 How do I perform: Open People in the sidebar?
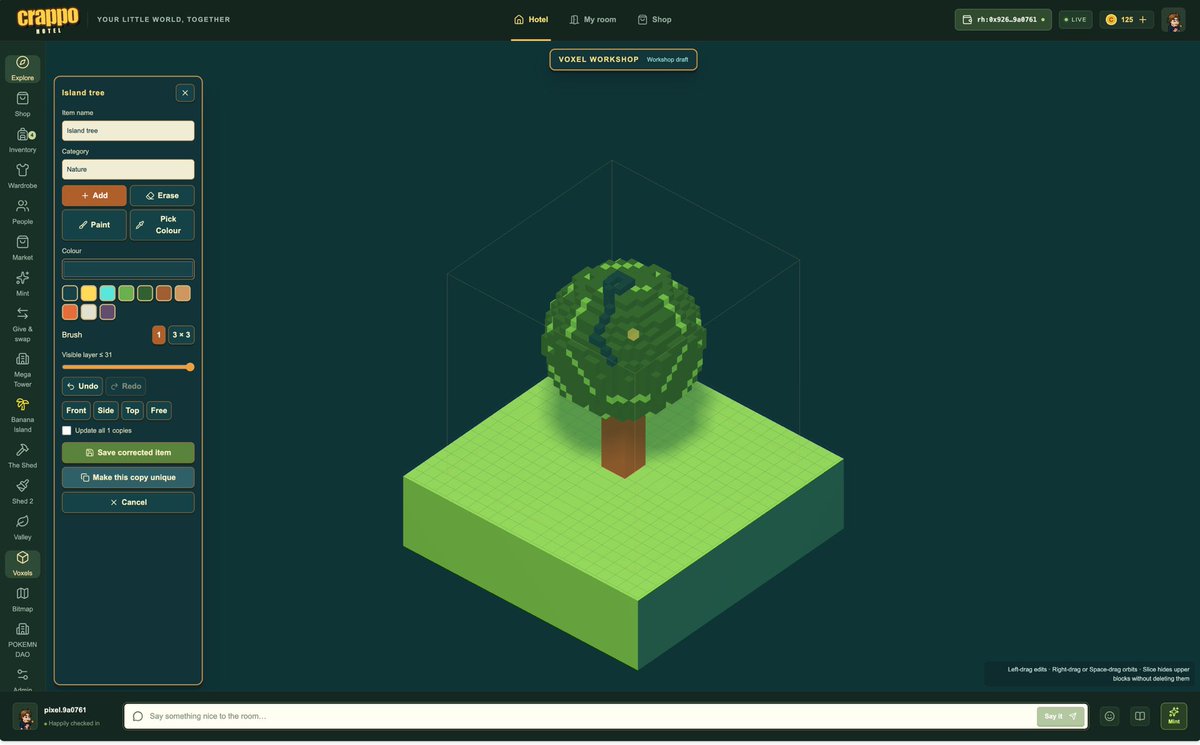22,213
